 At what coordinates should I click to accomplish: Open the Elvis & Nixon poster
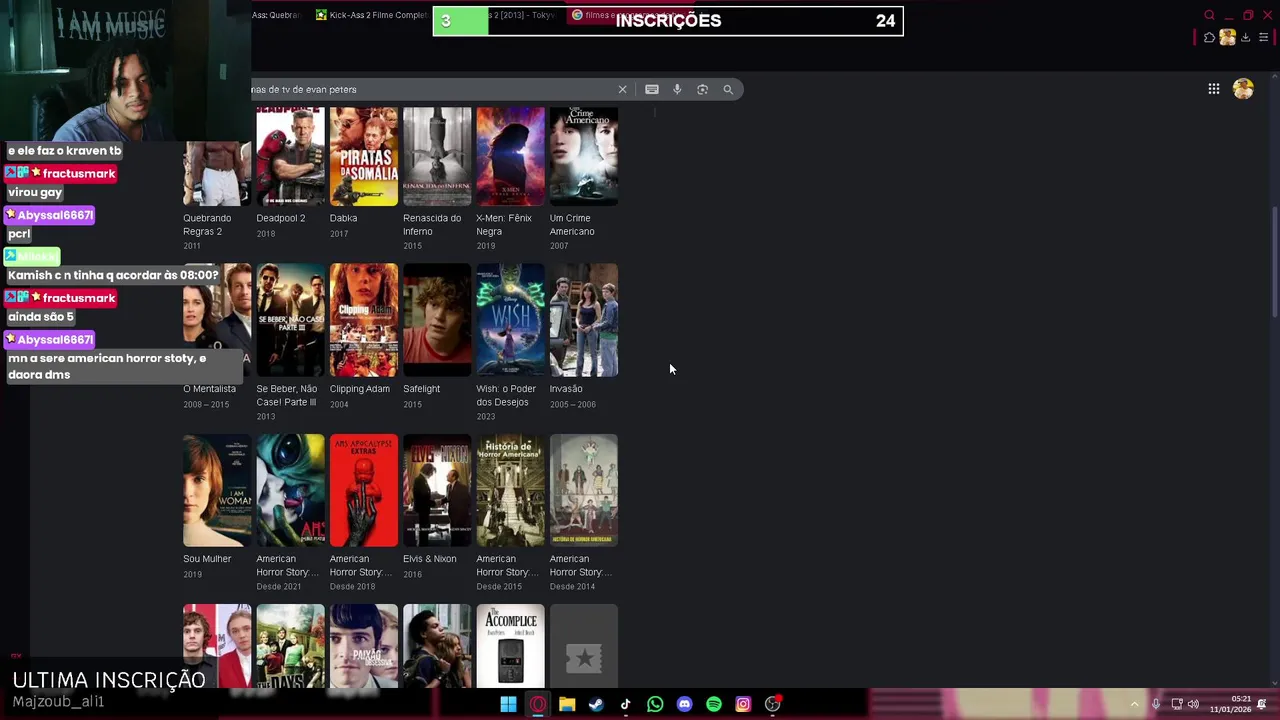(437, 490)
